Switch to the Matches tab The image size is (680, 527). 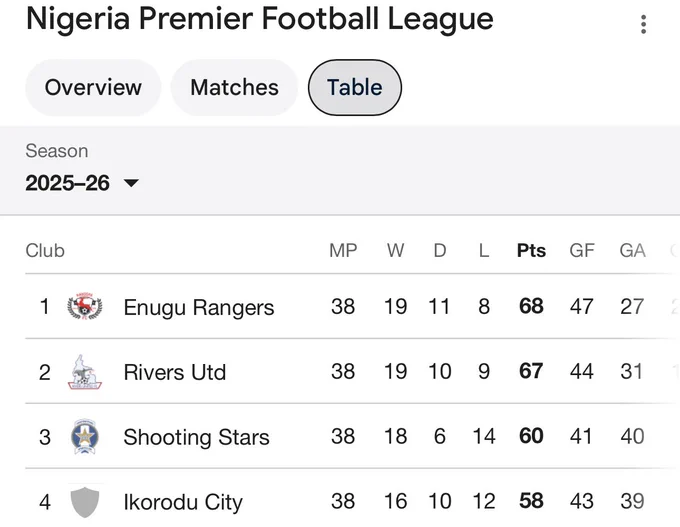coord(235,88)
